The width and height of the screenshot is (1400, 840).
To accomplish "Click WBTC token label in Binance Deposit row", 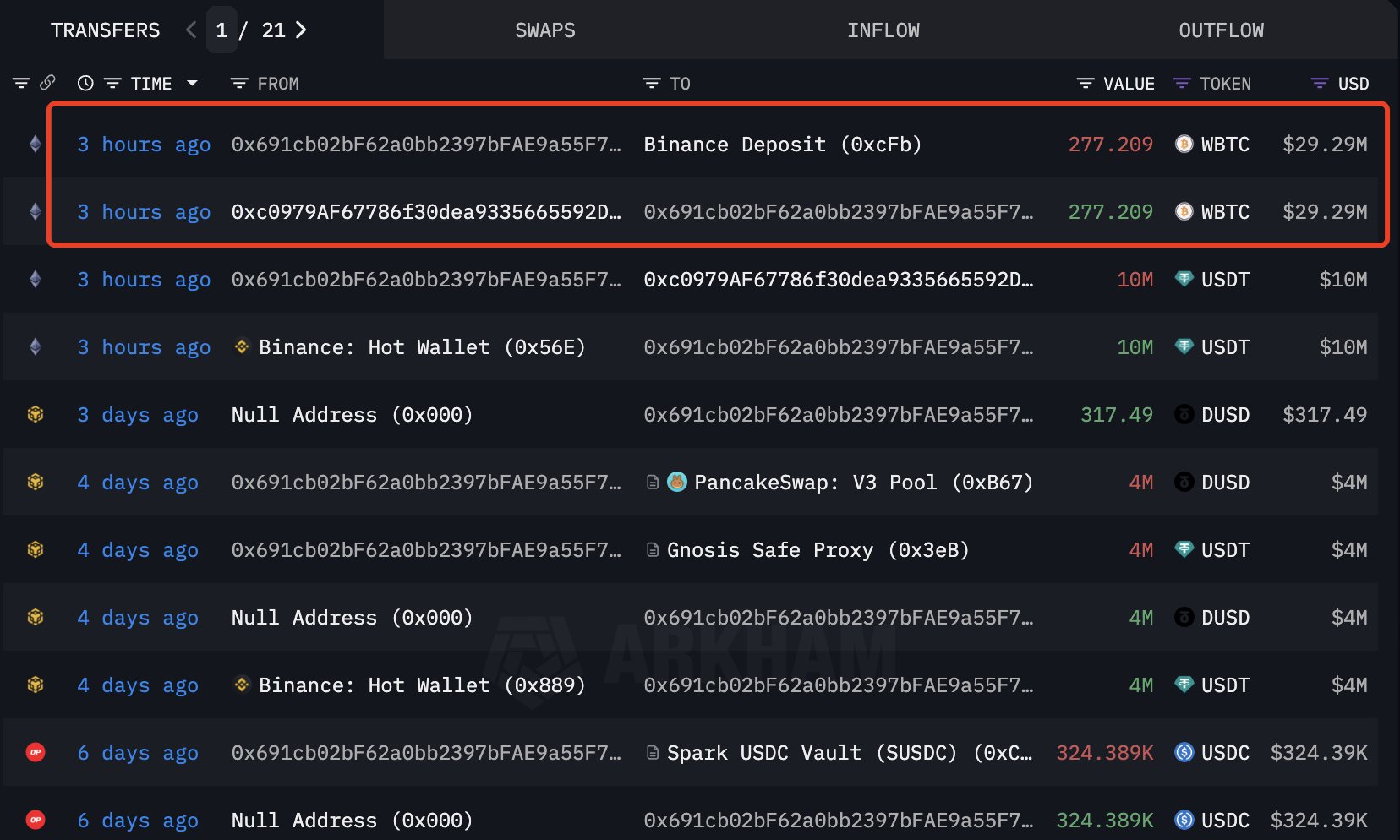I will coord(1225,145).
